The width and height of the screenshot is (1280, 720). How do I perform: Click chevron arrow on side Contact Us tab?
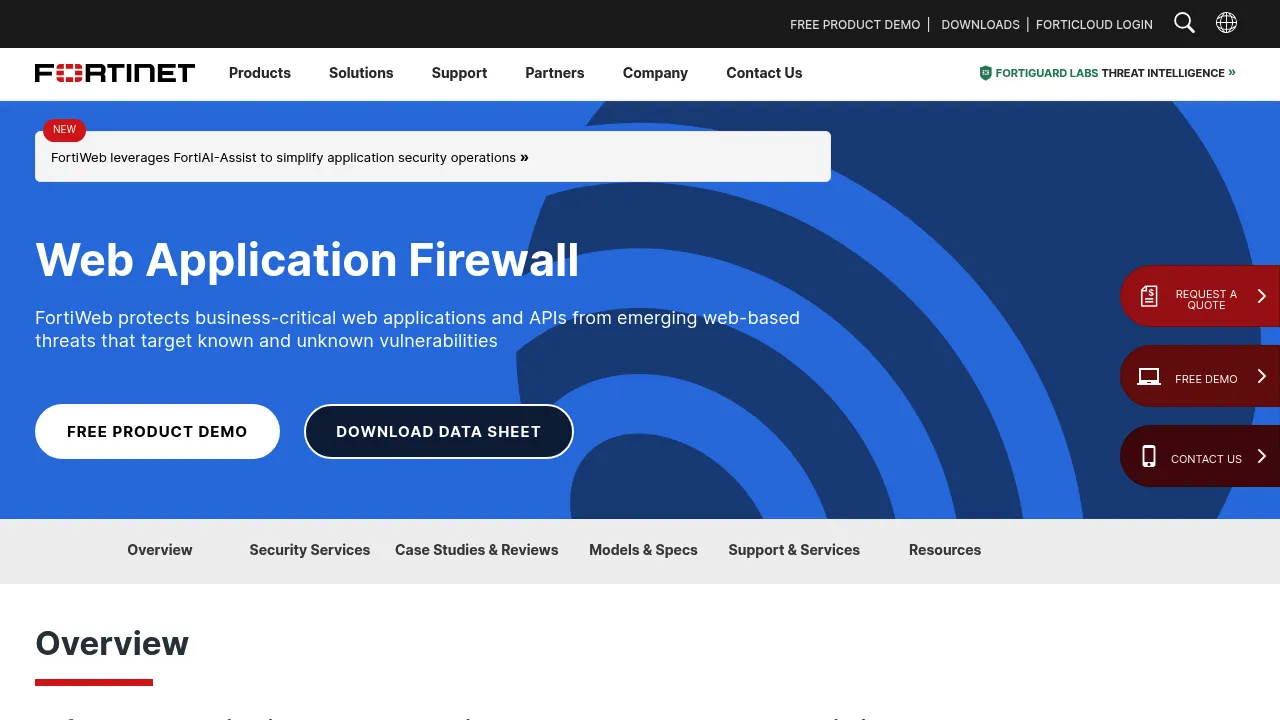(x=1262, y=456)
